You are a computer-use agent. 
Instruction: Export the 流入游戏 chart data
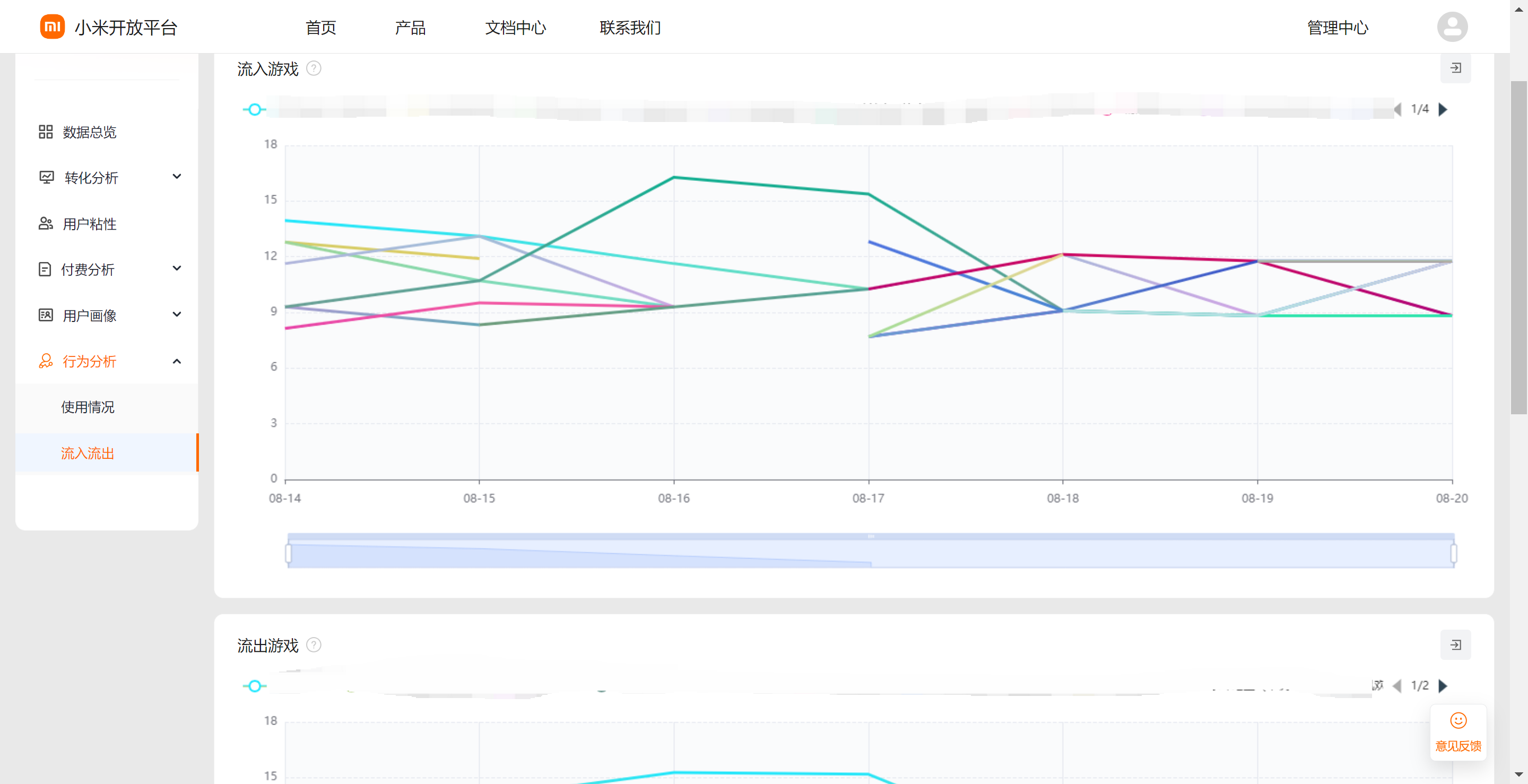pyautogui.click(x=1456, y=68)
